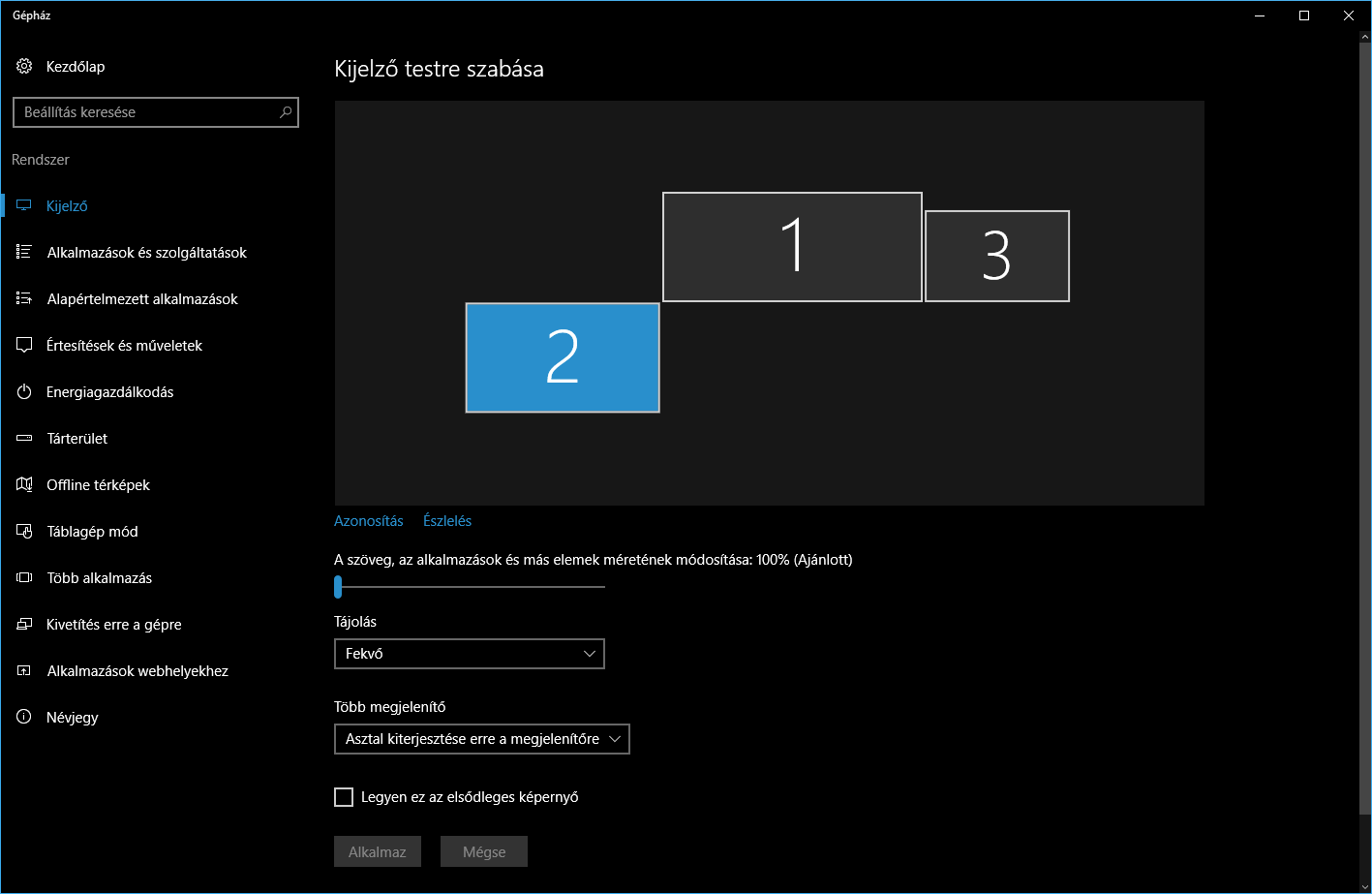This screenshot has width=1372, height=894.
Task: Open the Tájolás dropdown showing Fekvő
Action: pyautogui.click(x=470, y=654)
